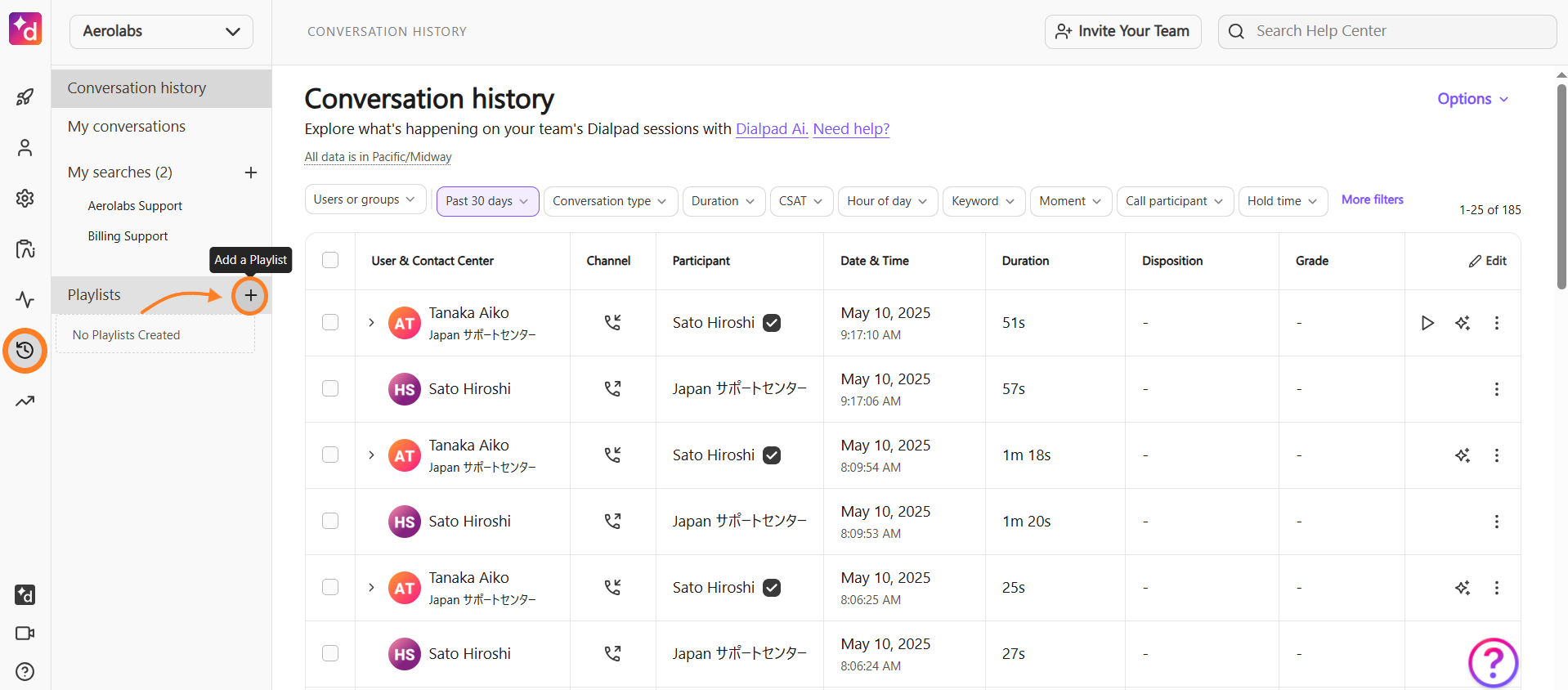This screenshot has height=690, width=1568.
Task: Open the Conversation type filter
Action: click(x=611, y=201)
